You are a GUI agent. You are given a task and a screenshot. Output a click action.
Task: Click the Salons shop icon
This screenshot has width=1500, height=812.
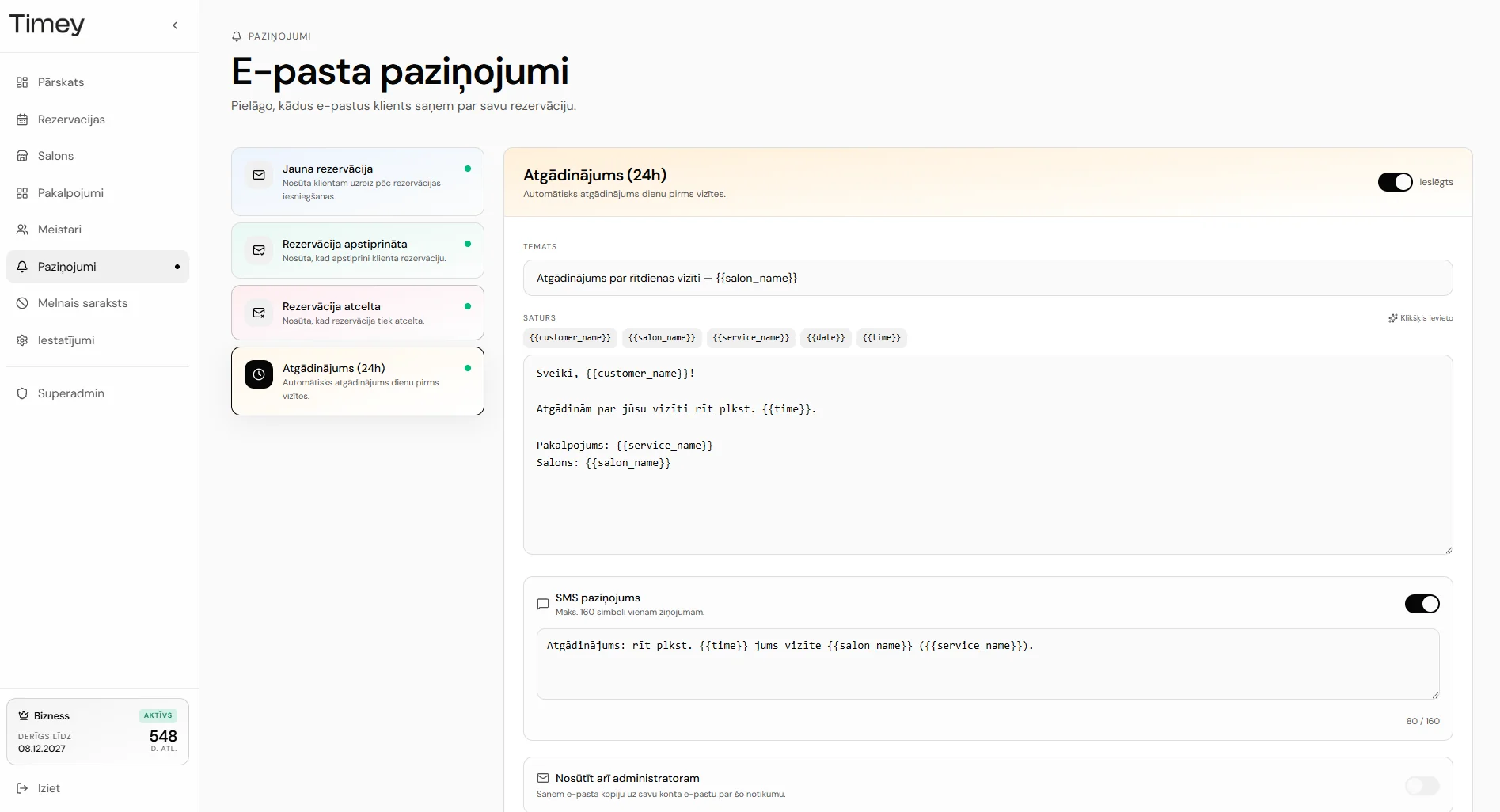[22, 156]
